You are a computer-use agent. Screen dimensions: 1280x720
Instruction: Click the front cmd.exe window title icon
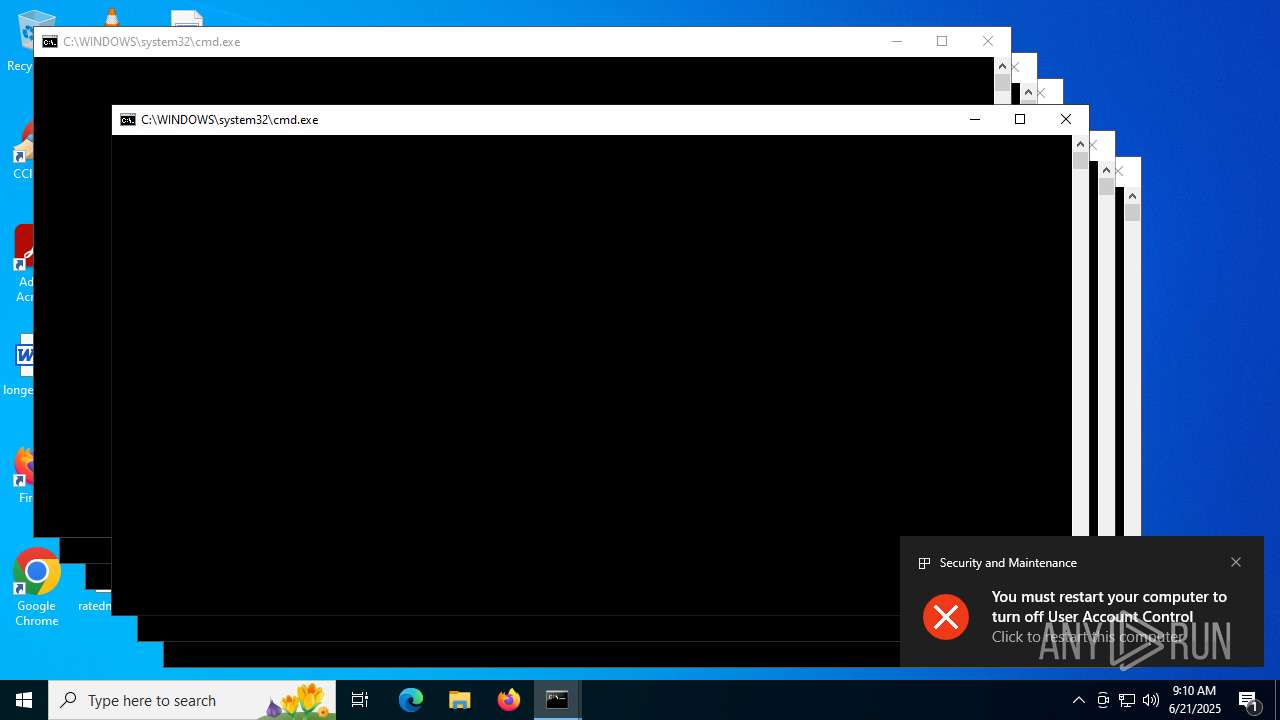tap(128, 120)
